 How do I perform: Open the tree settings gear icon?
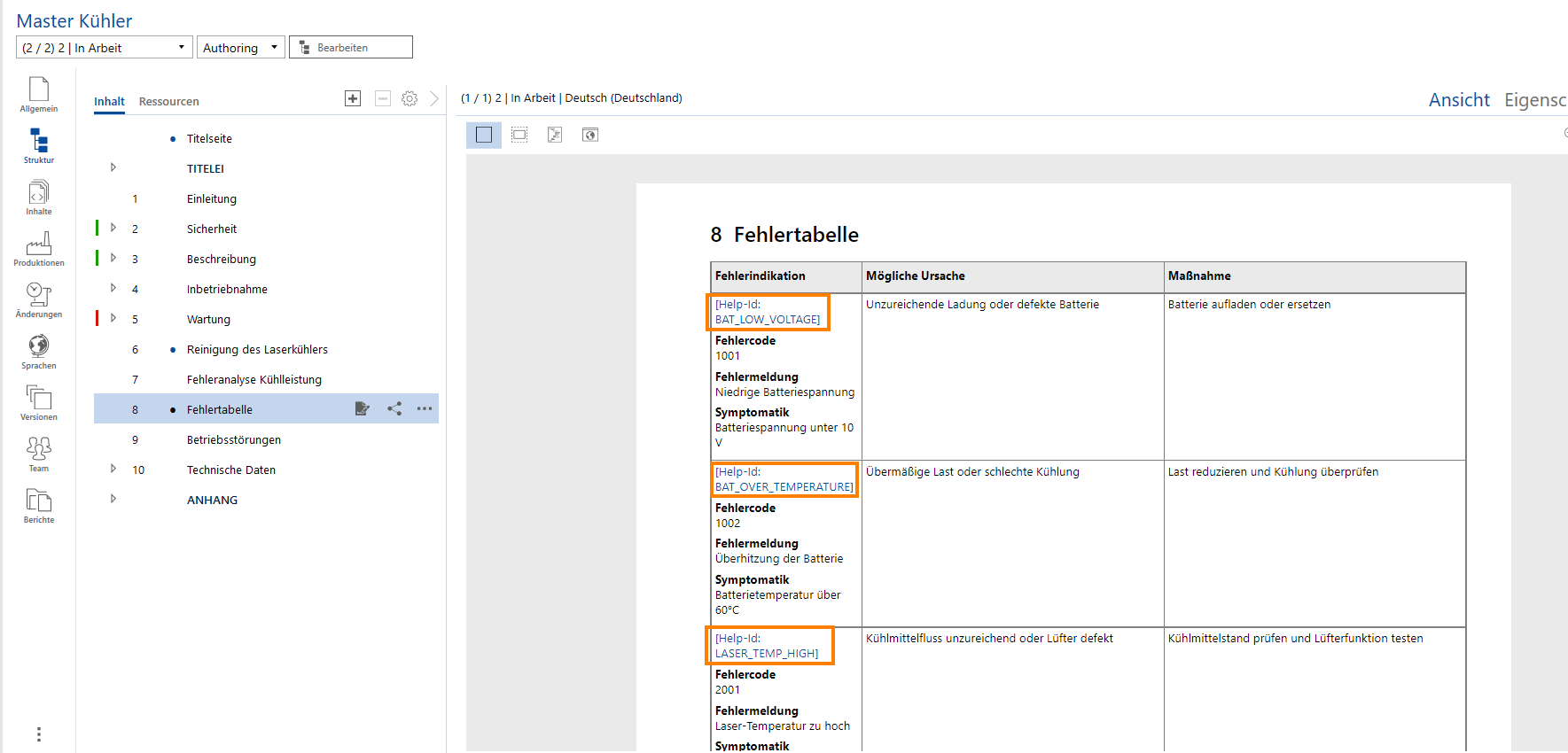(x=410, y=98)
